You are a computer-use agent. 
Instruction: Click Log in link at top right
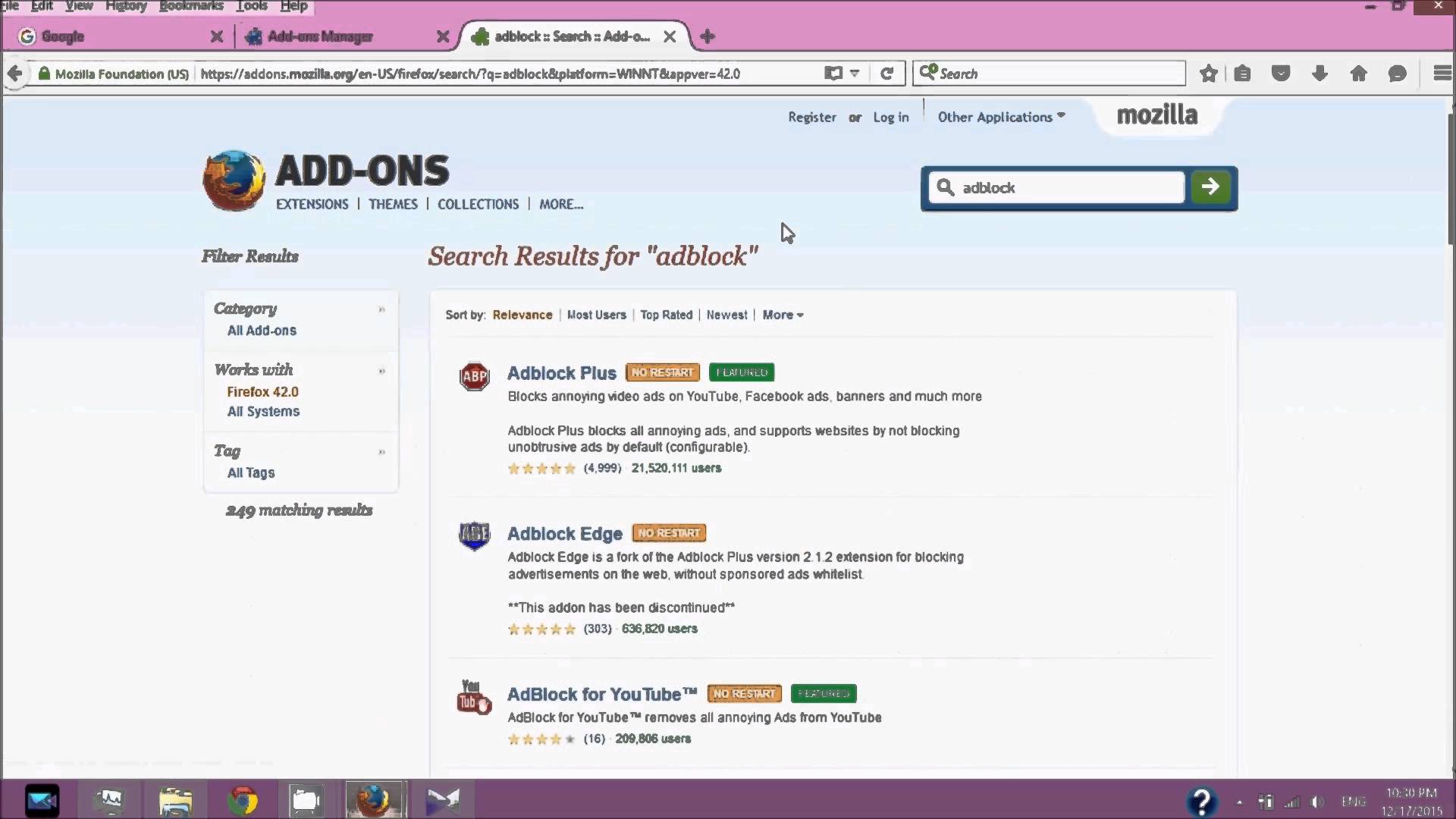890,117
